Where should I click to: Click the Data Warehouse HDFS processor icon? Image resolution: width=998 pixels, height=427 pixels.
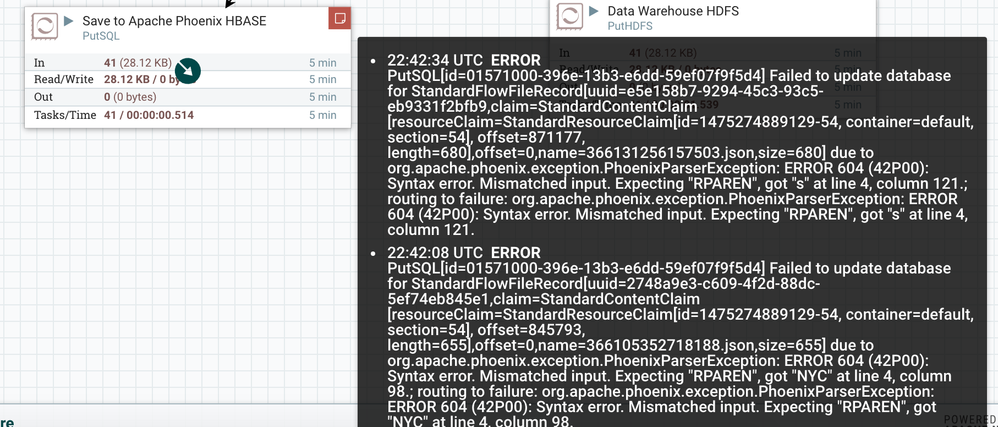[570, 16]
